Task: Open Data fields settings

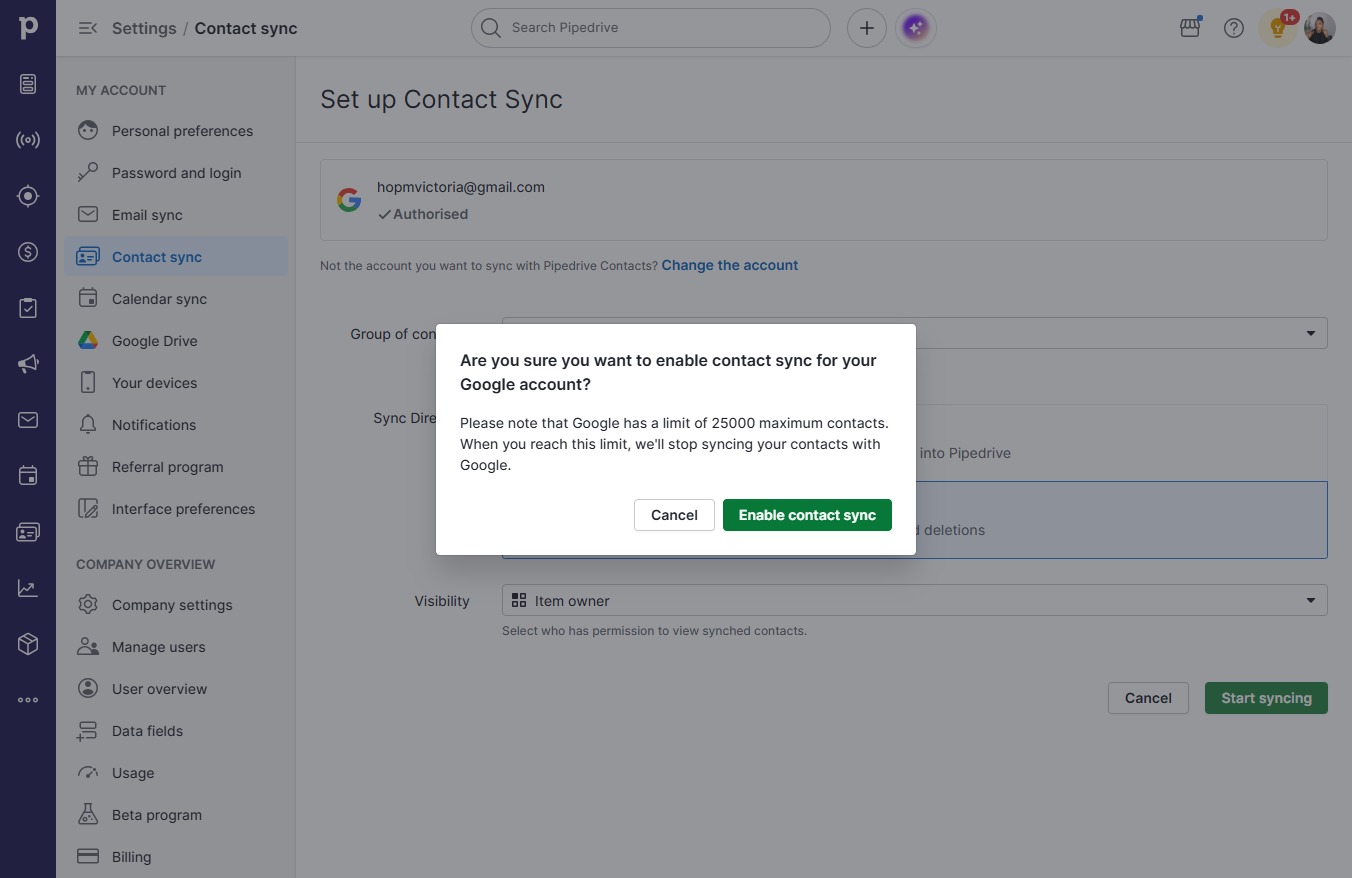Action: click(x=176, y=731)
